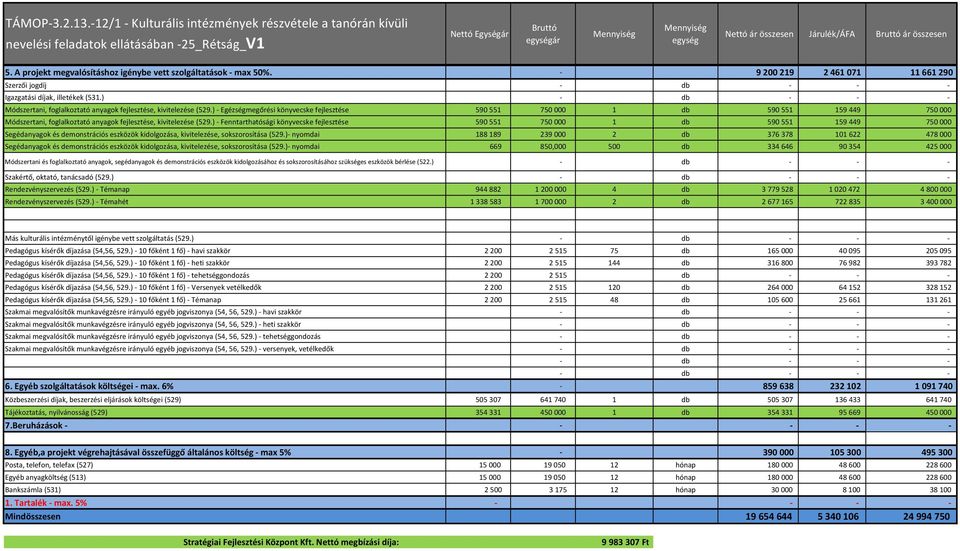Select the value 2 461 071
The width and height of the screenshot is (960, 551).
click(842, 72)
